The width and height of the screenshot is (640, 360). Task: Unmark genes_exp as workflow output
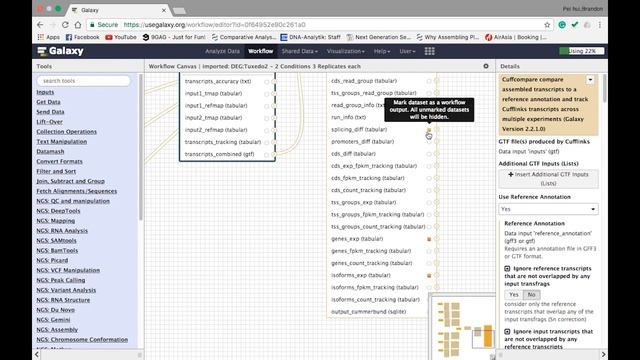point(429,239)
